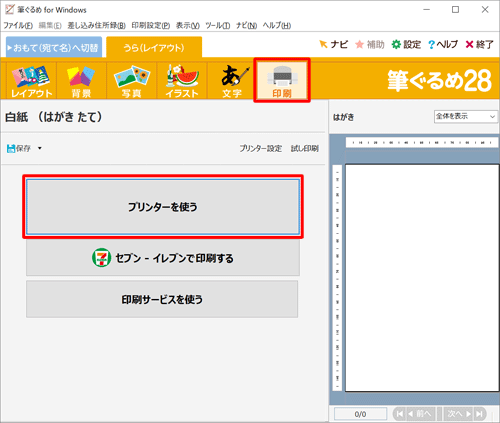Open the 背景 background tool
This screenshot has width=500, height=423.
81,80
